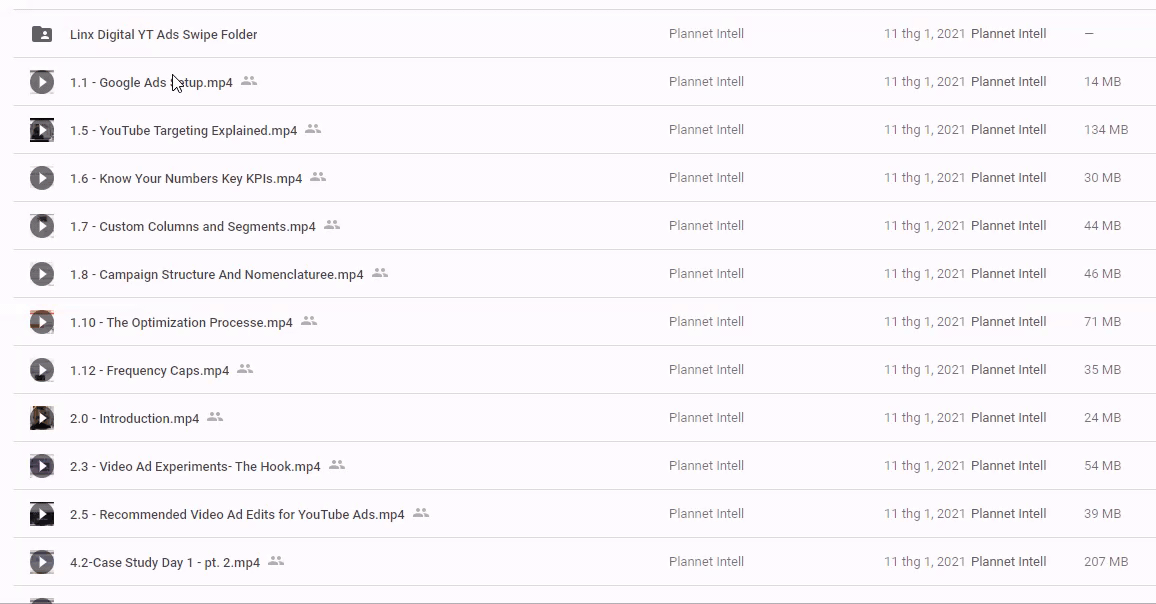Click video icon of 4.2-Case Study Day 1
This screenshot has width=1156, height=604.
pyautogui.click(x=42, y=562)
